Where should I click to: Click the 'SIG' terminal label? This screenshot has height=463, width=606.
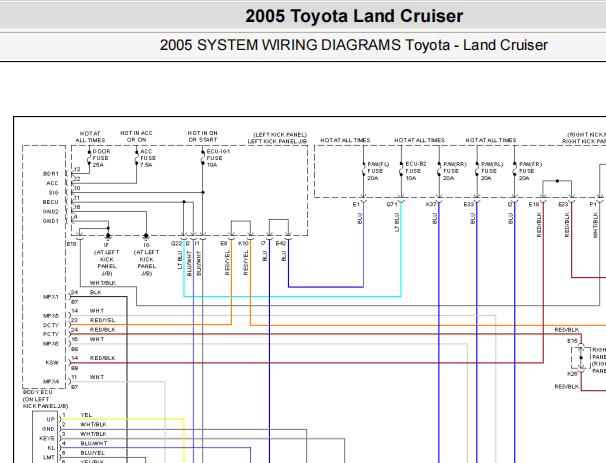pos(53,192)
